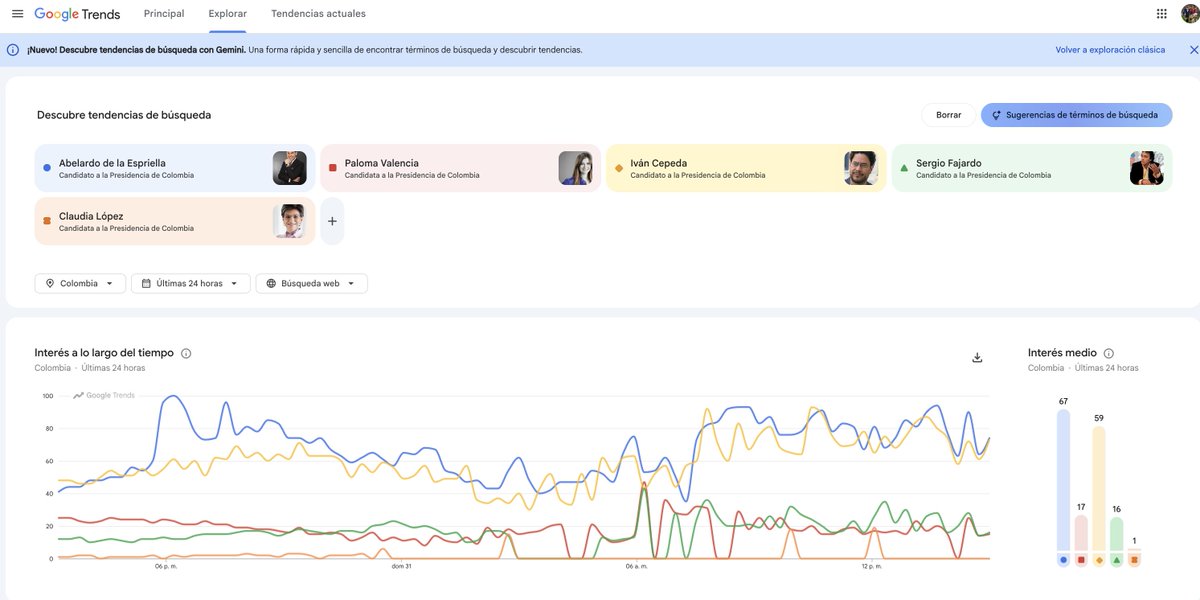The height and width of the screenshot is (600, 1200).
Task: Show help for Interés a lo largo del tiempo
Action: [186, 353]
